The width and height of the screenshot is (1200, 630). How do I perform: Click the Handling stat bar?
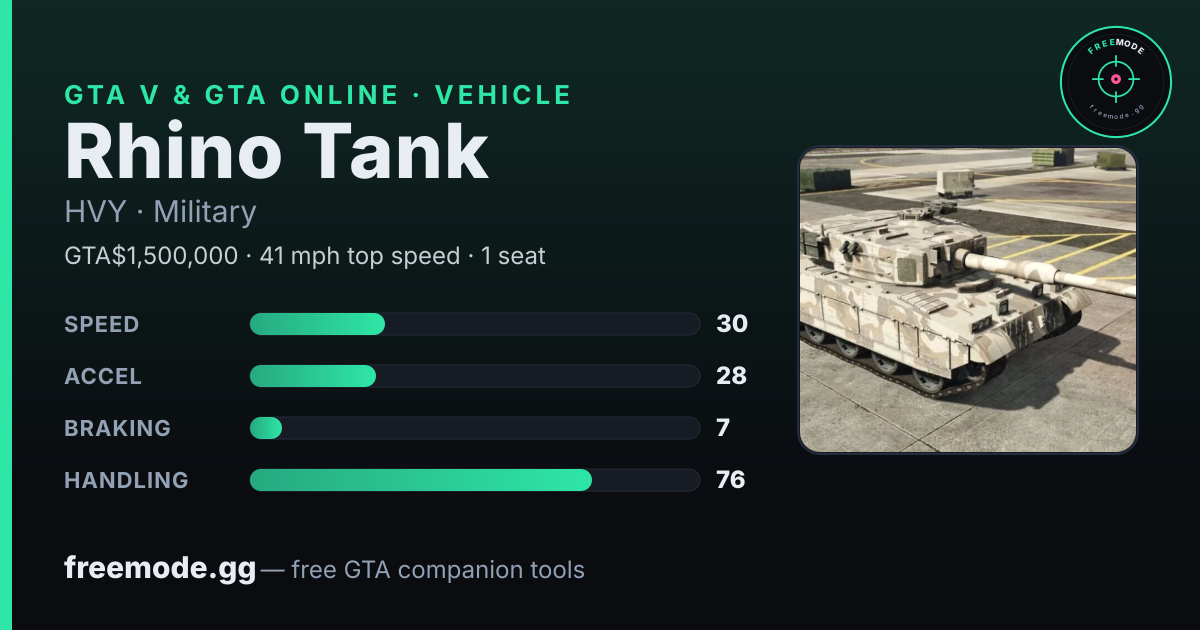pyautogui.click(x=474, y=480)
